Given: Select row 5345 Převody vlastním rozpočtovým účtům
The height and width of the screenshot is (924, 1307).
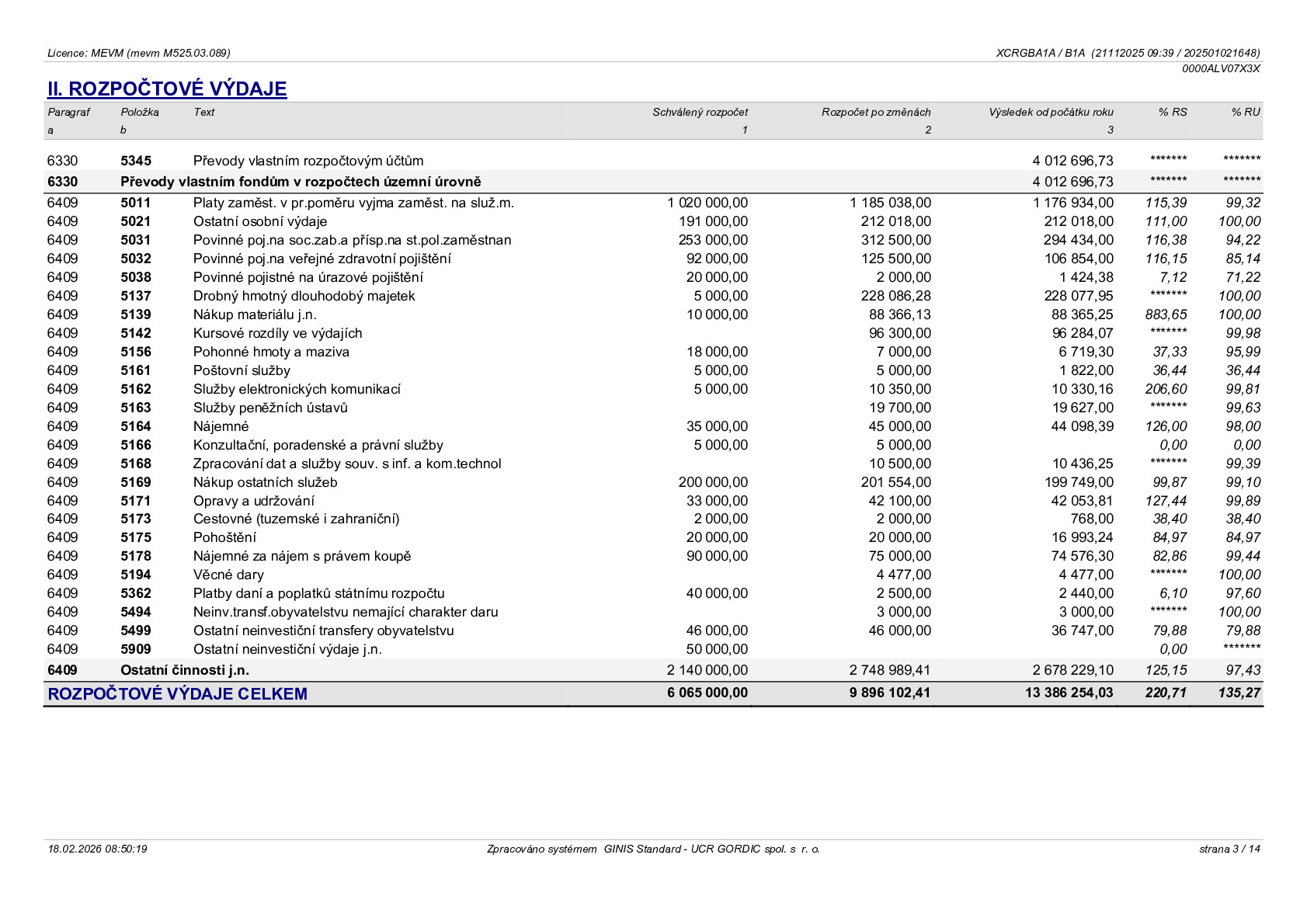Looking at the screenshot, I should (654, 161).
